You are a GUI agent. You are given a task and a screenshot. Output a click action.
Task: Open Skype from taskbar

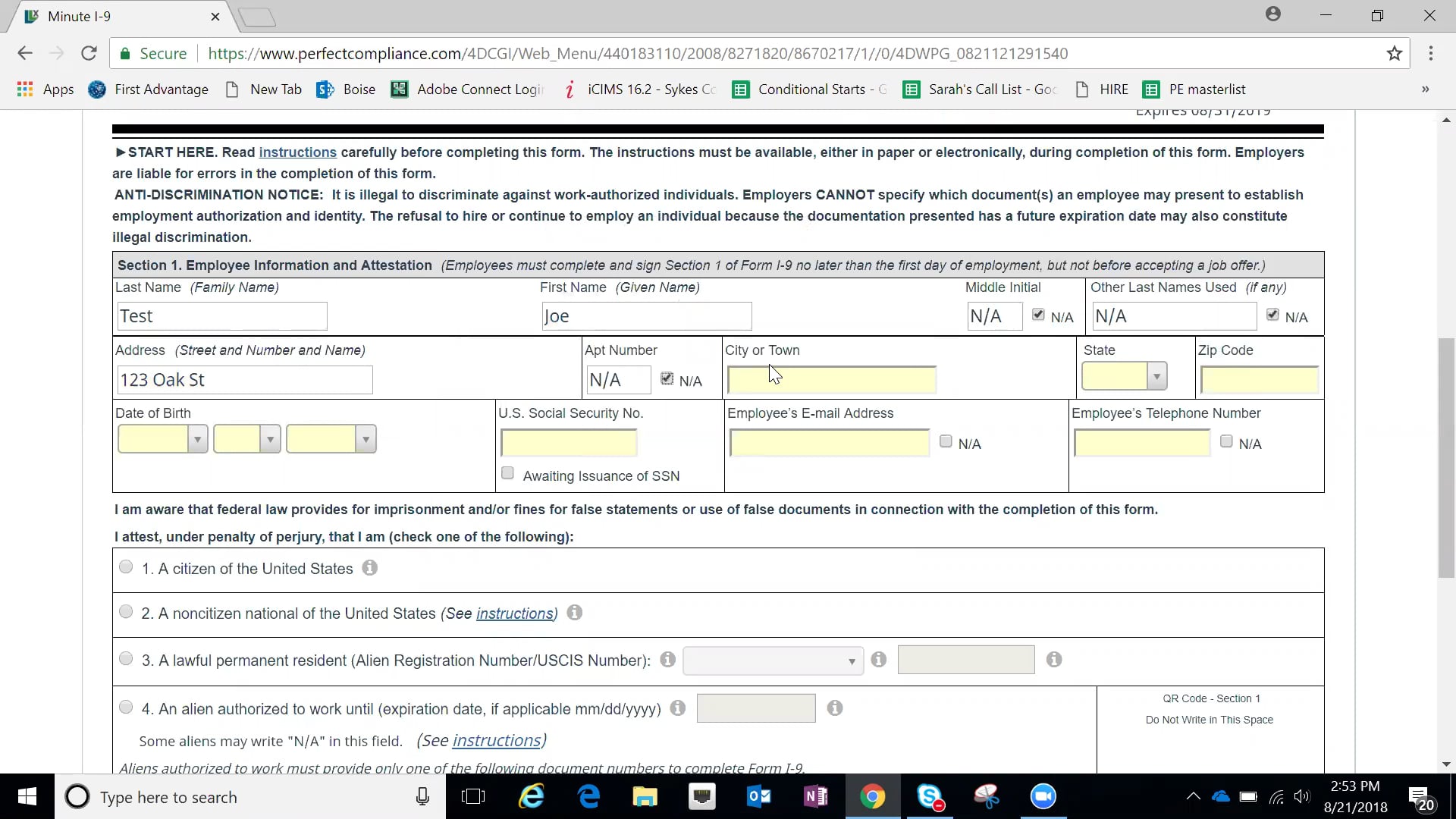click(930, 797)
